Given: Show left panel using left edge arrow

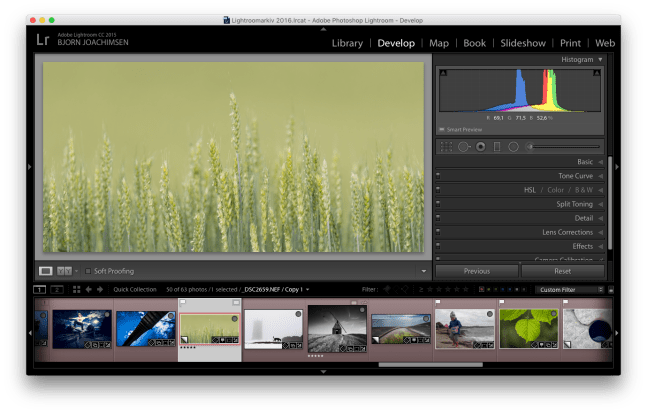Looking at the screenshot, I should [29, 167].
